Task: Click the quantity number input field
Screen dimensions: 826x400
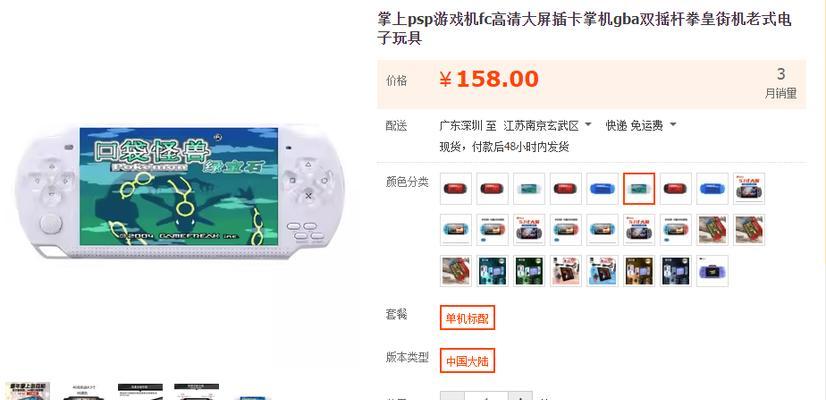Action: click(487, 396)
